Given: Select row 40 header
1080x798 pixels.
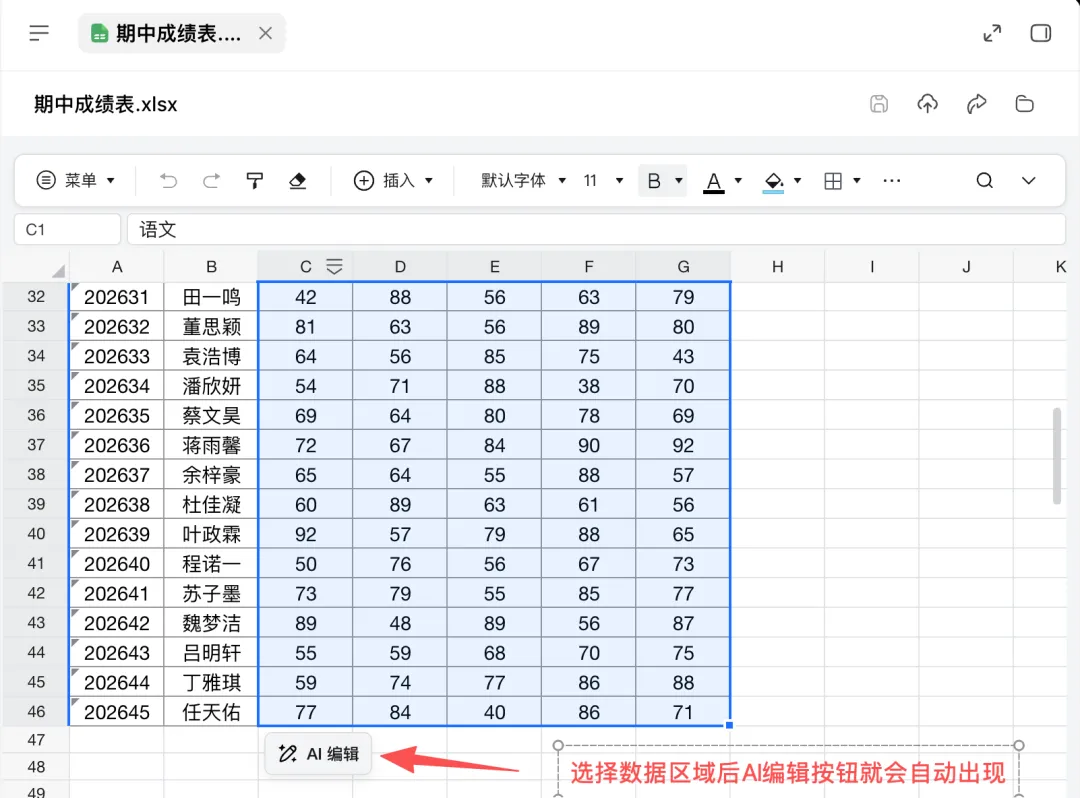Looking at the screenshot, I should click(36, 534).
